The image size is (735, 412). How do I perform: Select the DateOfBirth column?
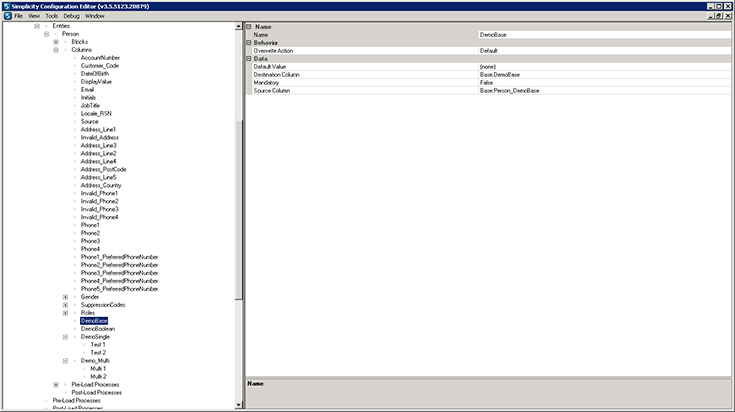coord(95,74)
